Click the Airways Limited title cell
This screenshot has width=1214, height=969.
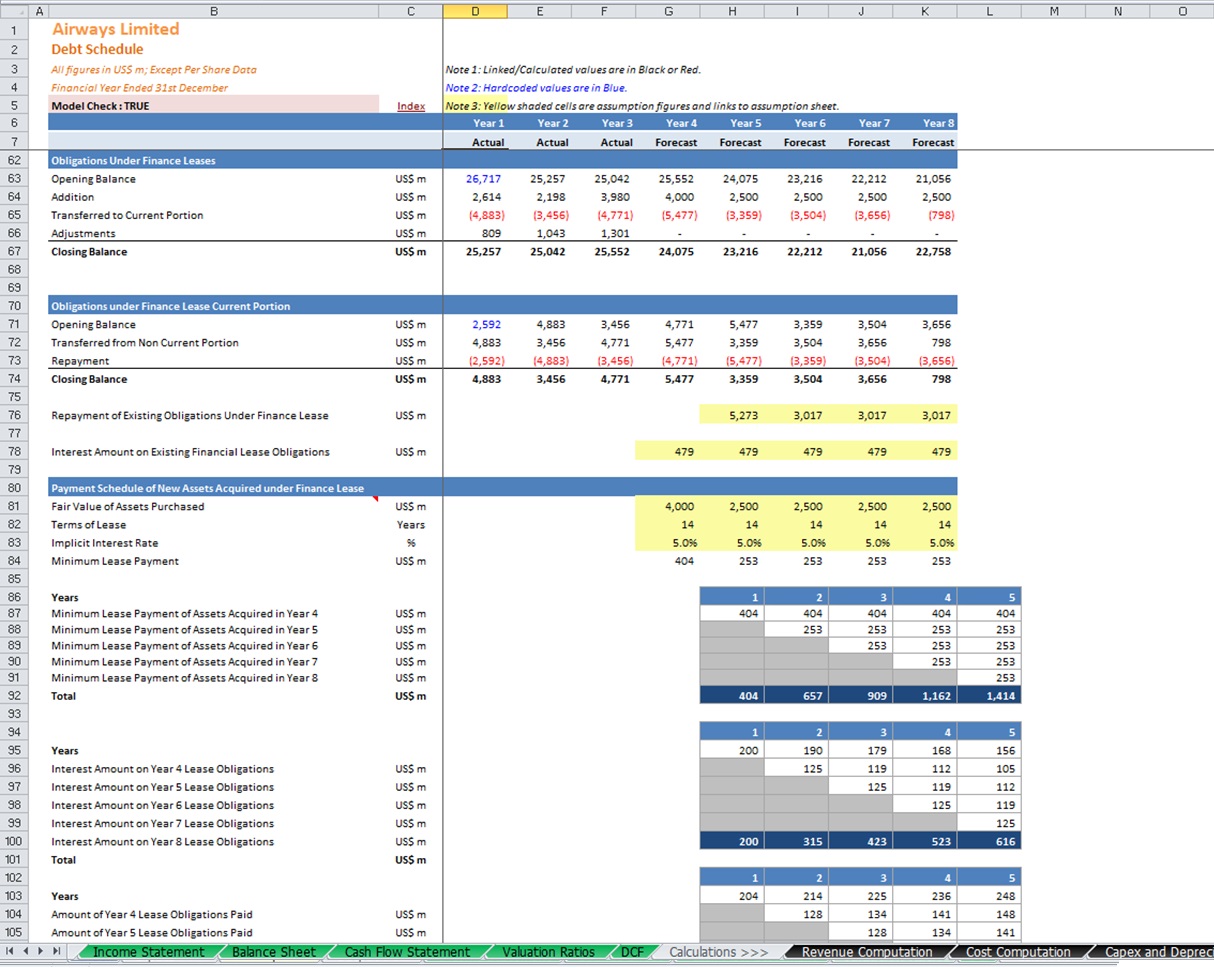(x=116, y=29)
